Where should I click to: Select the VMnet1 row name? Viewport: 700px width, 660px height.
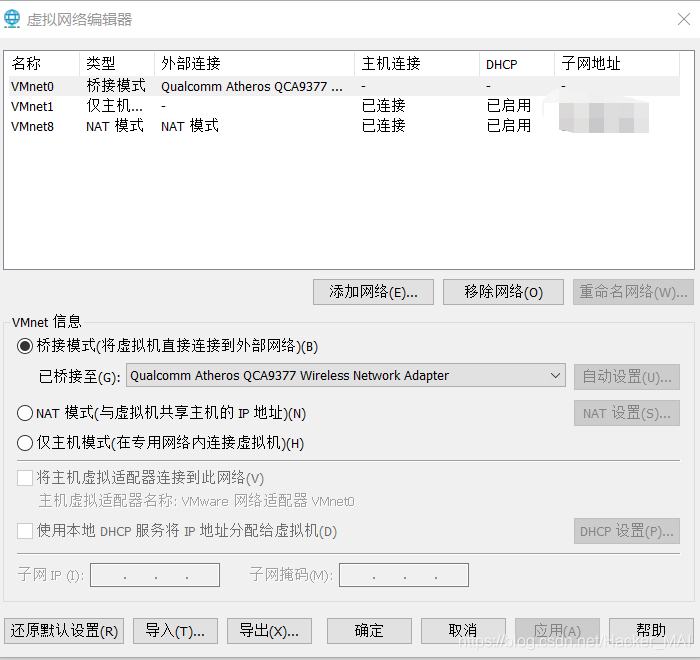32,106
